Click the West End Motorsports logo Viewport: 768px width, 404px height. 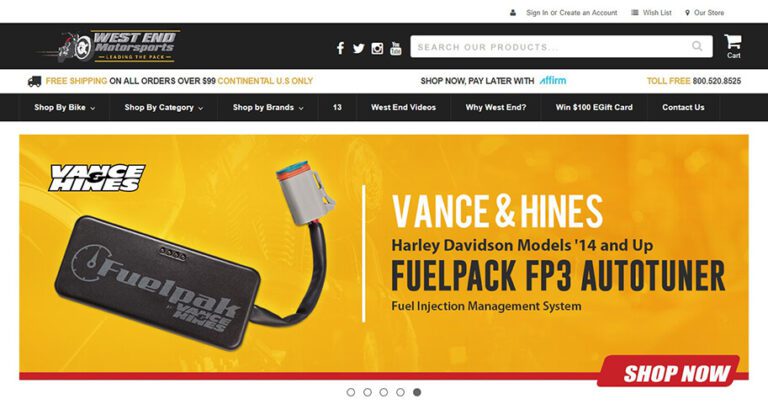click(109, 46)
